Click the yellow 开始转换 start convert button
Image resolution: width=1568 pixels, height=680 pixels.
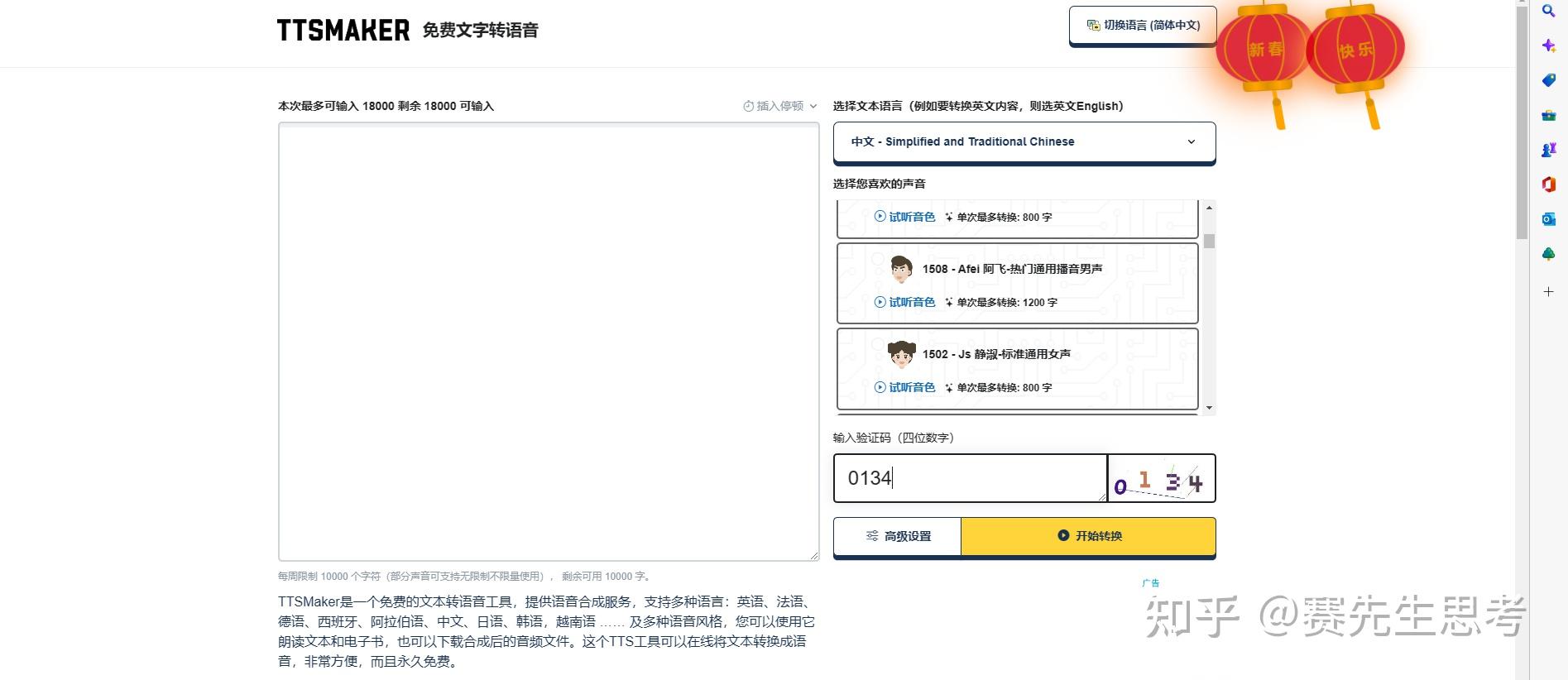point(1088,536)
